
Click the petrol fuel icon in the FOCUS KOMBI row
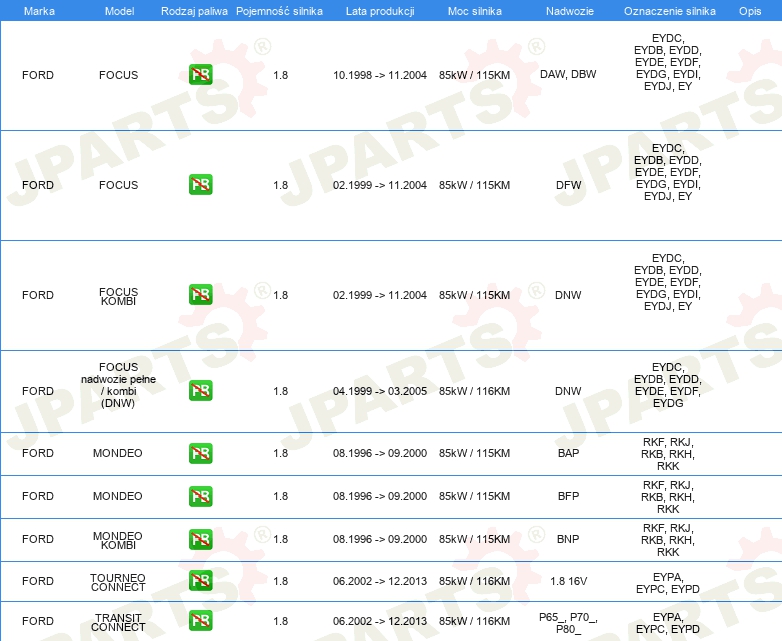(x=200, y=295)
